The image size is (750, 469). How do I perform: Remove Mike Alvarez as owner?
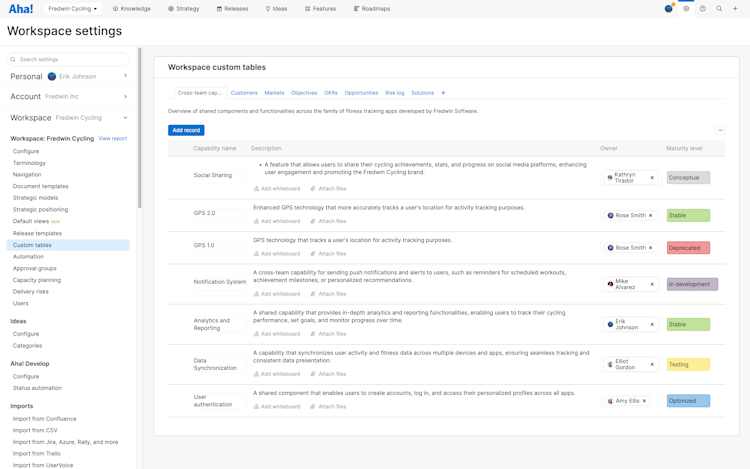click(x=652, y=284)
